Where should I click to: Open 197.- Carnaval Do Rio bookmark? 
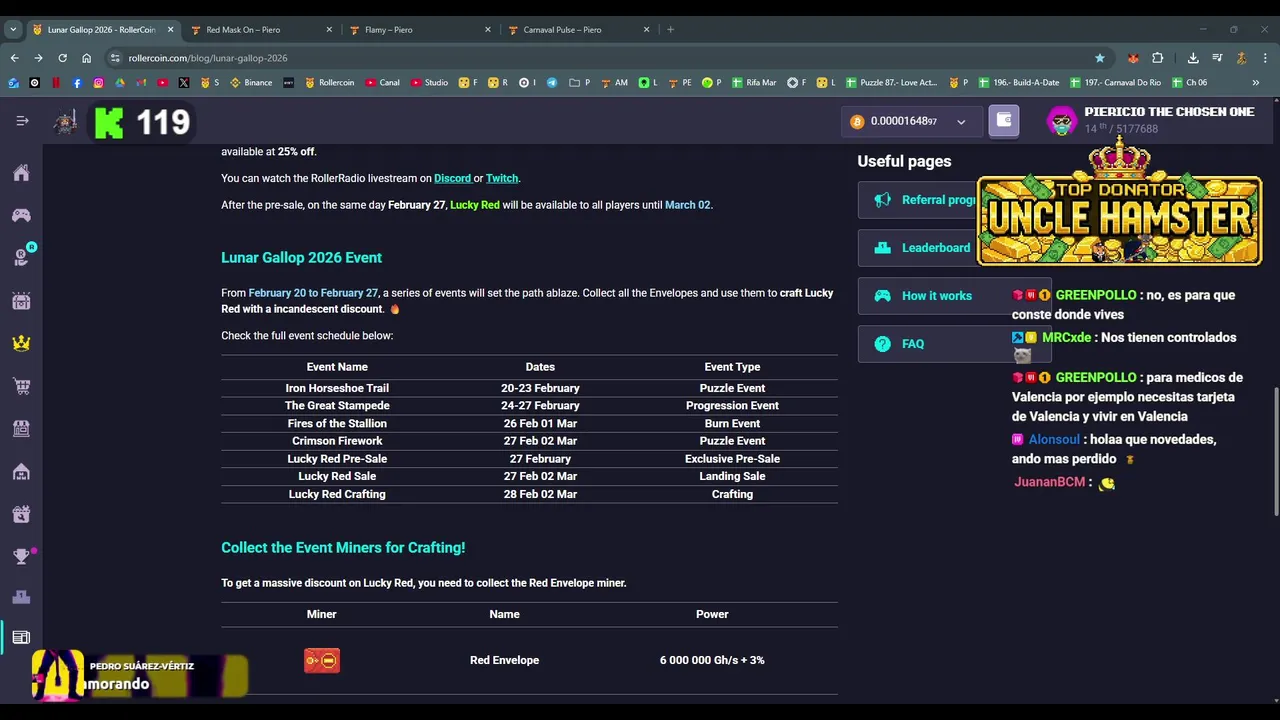click(1115, 83)
